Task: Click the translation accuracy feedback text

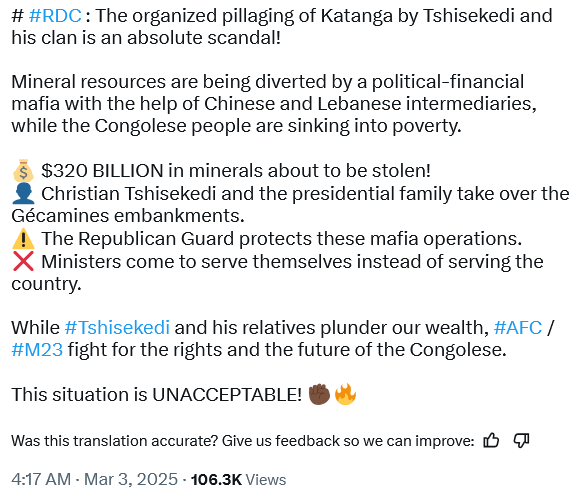Action: 243,441
